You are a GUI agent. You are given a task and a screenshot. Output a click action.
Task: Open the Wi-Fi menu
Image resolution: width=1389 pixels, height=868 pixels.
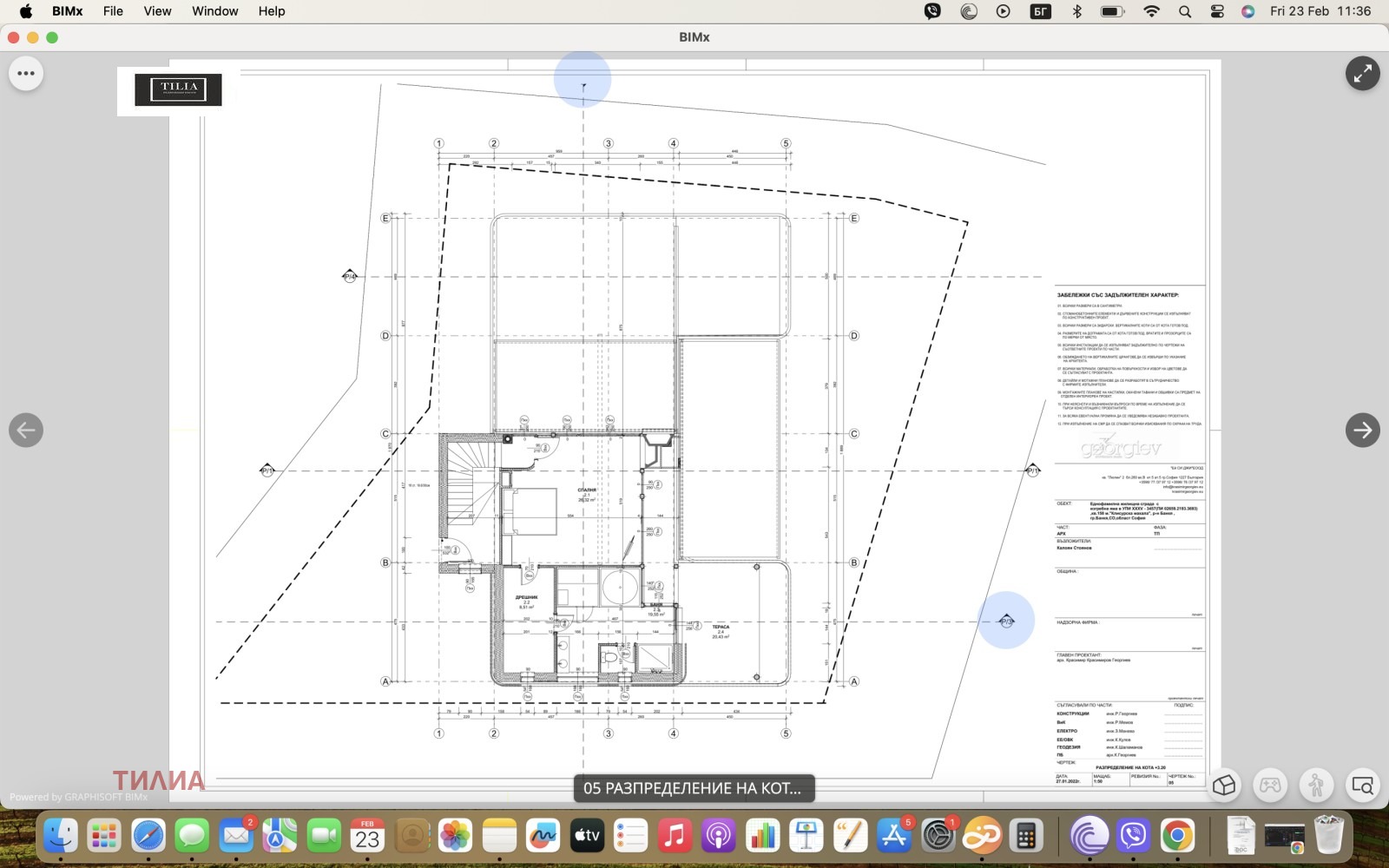pos(1151,11)
